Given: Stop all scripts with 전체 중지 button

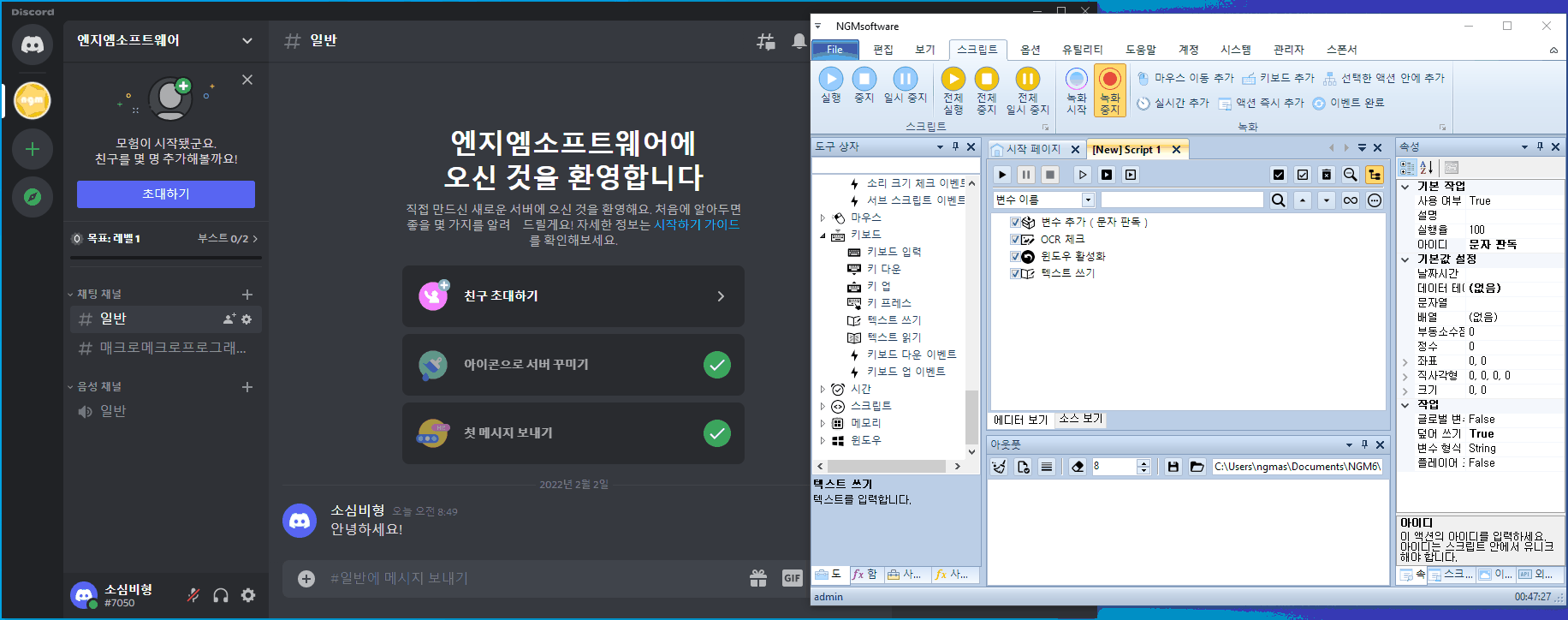Looking at the screenshot, I should tap(986, 91).
